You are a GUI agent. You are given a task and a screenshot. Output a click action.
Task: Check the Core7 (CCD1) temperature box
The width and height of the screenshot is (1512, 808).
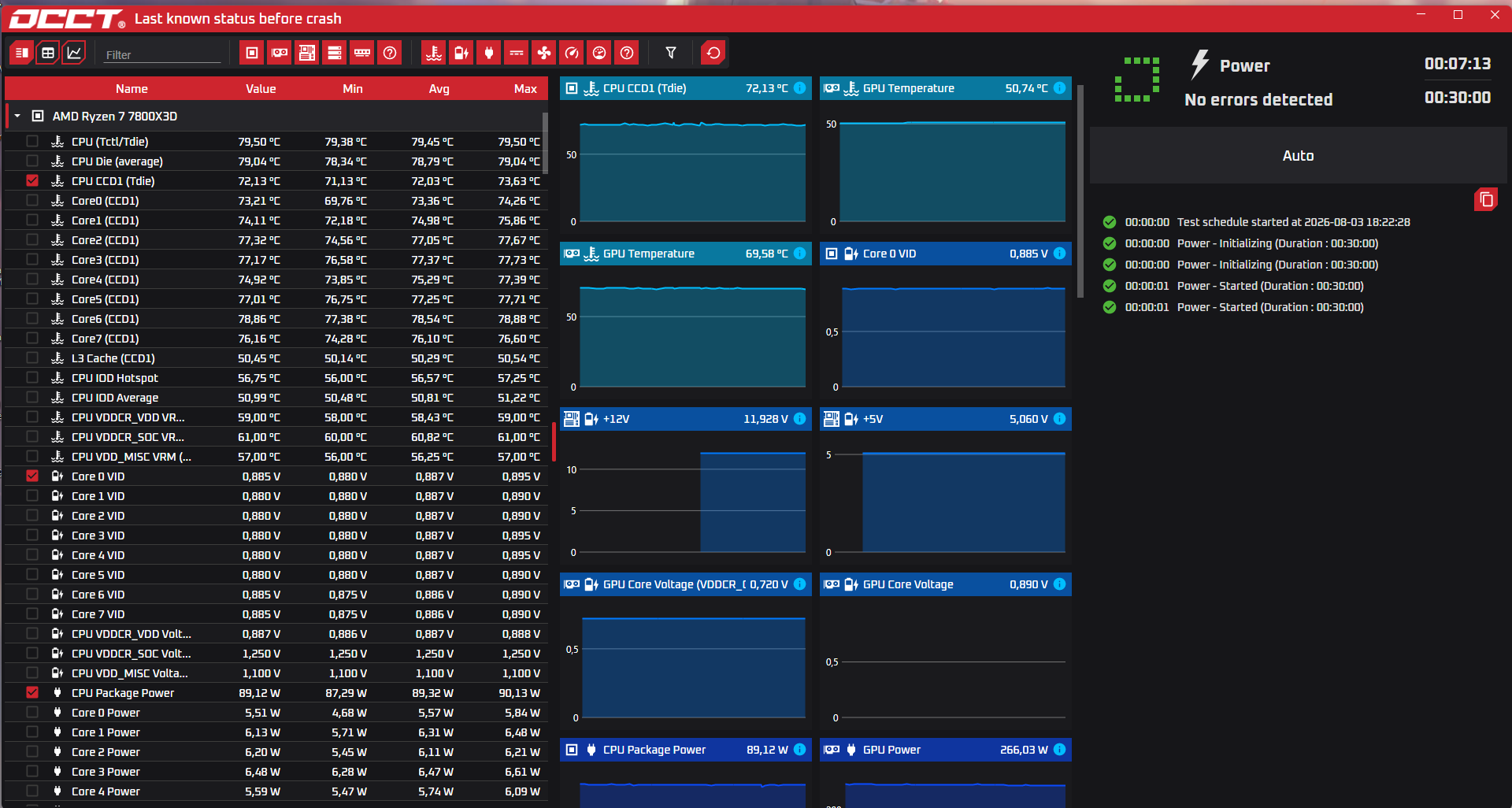[32, 338]
